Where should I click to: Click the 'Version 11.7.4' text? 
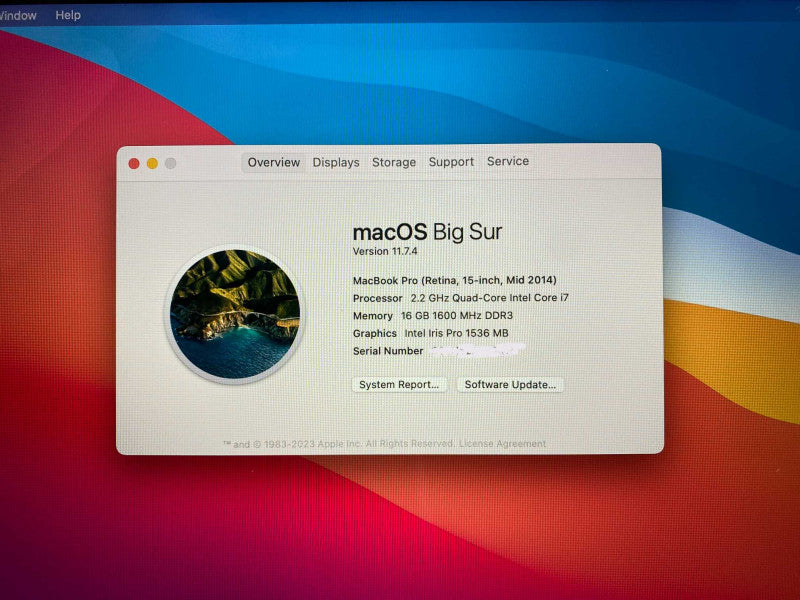pyautogui.click(x=385, y=251)
